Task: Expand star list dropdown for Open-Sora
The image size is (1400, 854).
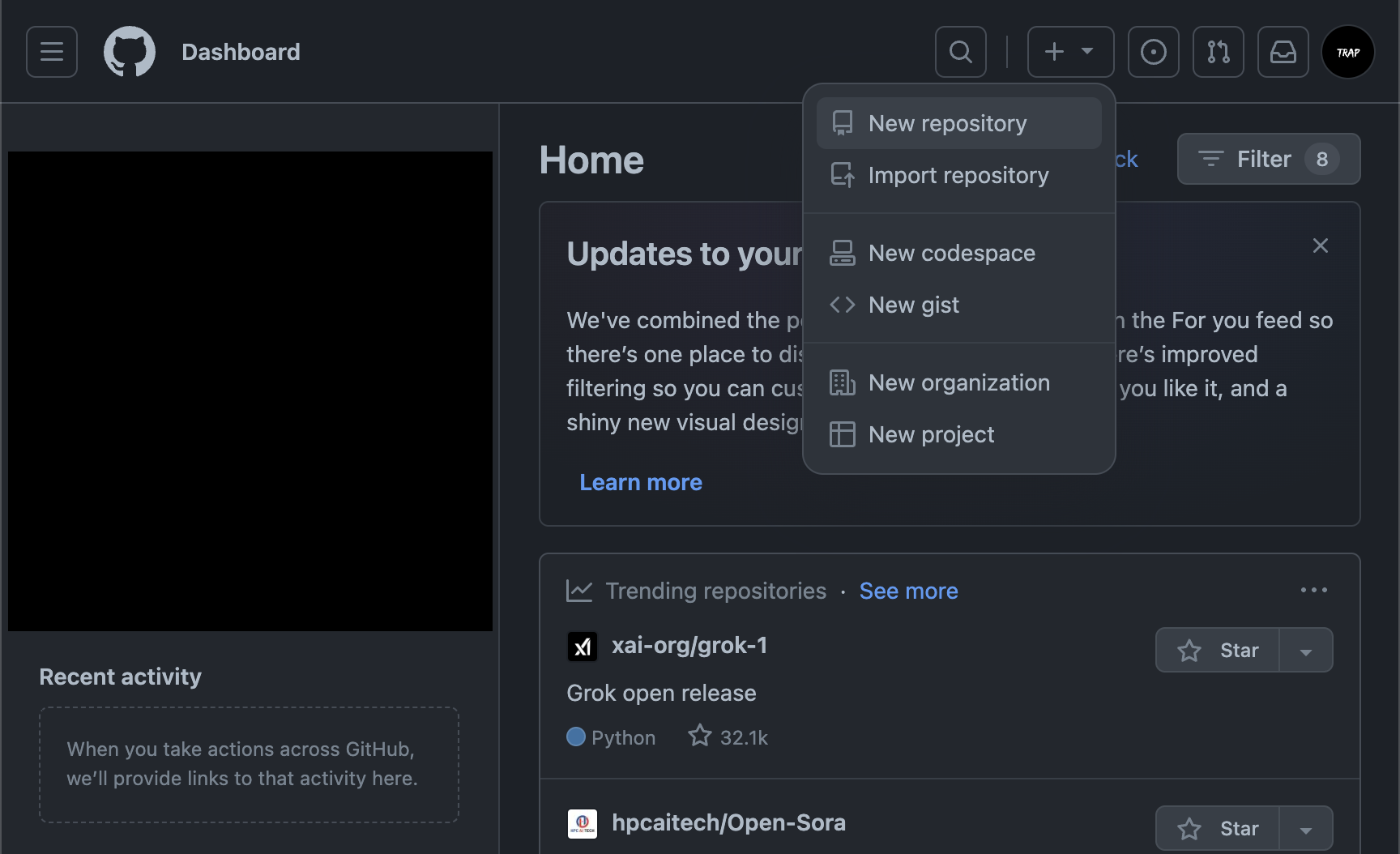Action: point(1306,828)
